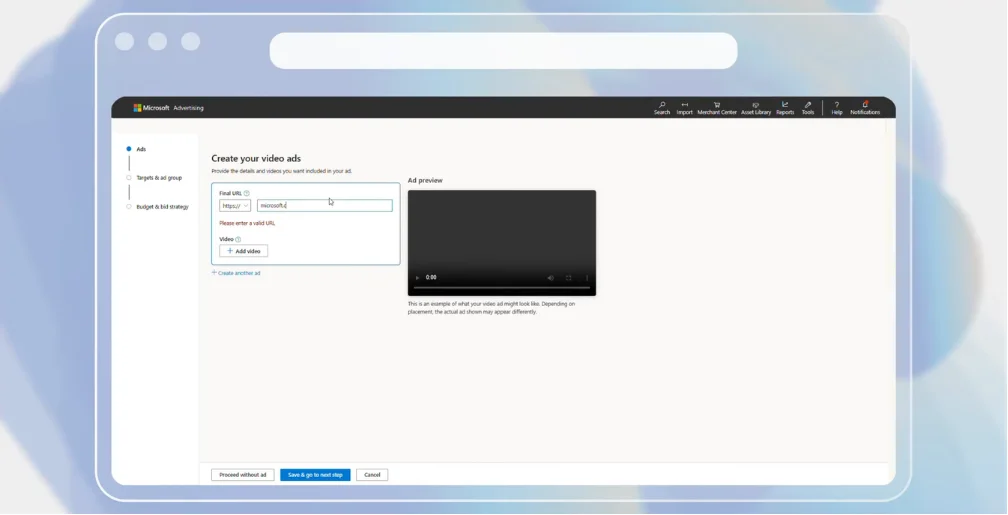The image size is (1008, 515).
Task: Cancel the video ad creation
Action: tap(372, 475)
